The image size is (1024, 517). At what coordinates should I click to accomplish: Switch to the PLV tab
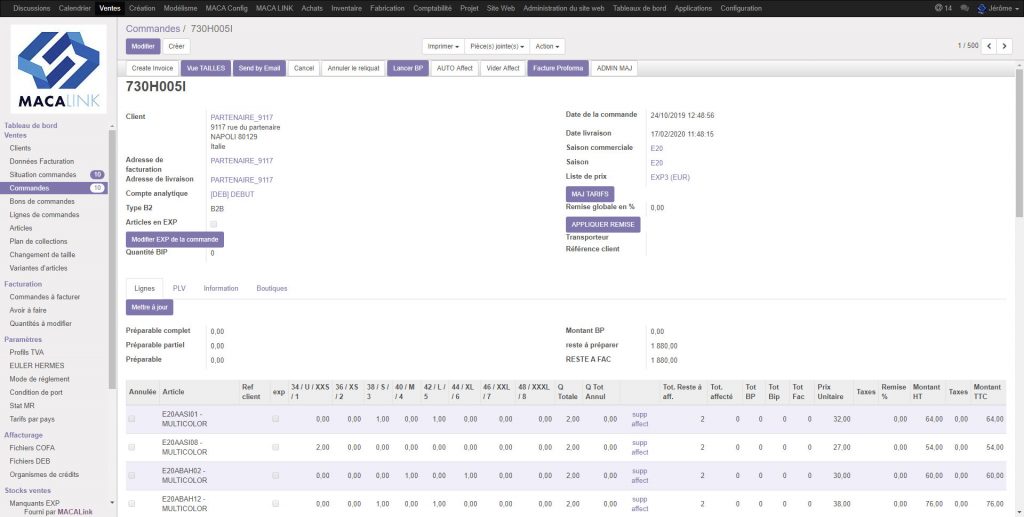tap(179, 288)
